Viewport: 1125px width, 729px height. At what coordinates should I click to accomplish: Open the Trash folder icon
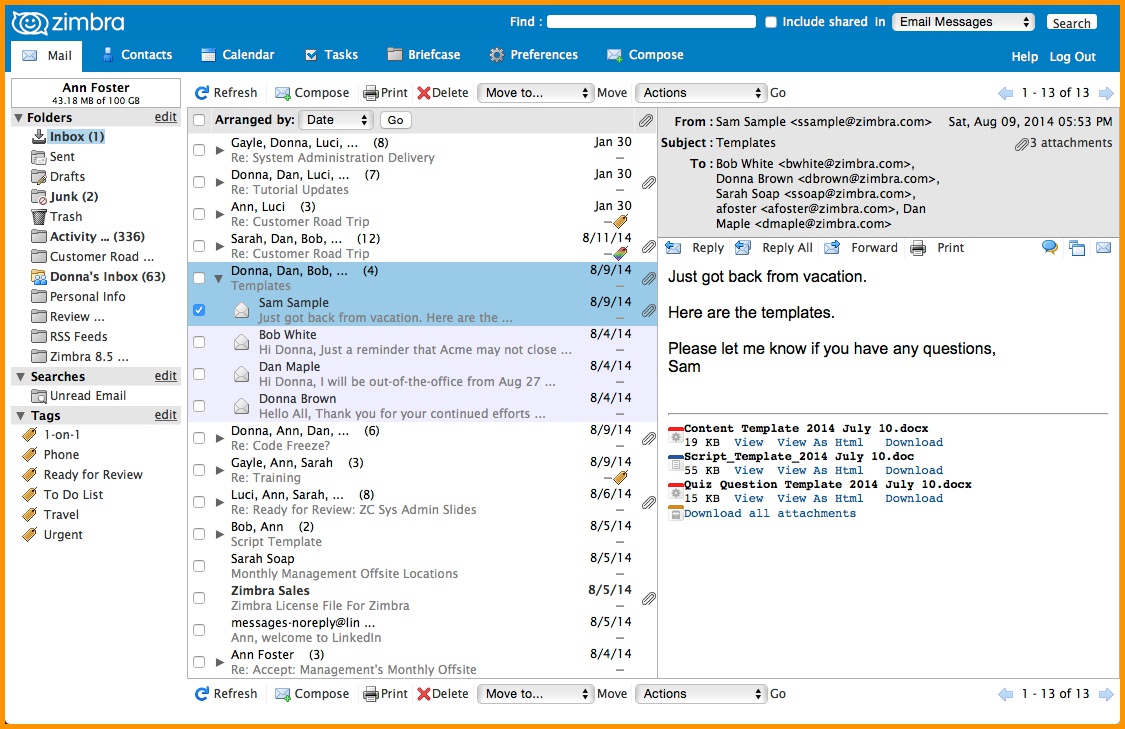39,217
